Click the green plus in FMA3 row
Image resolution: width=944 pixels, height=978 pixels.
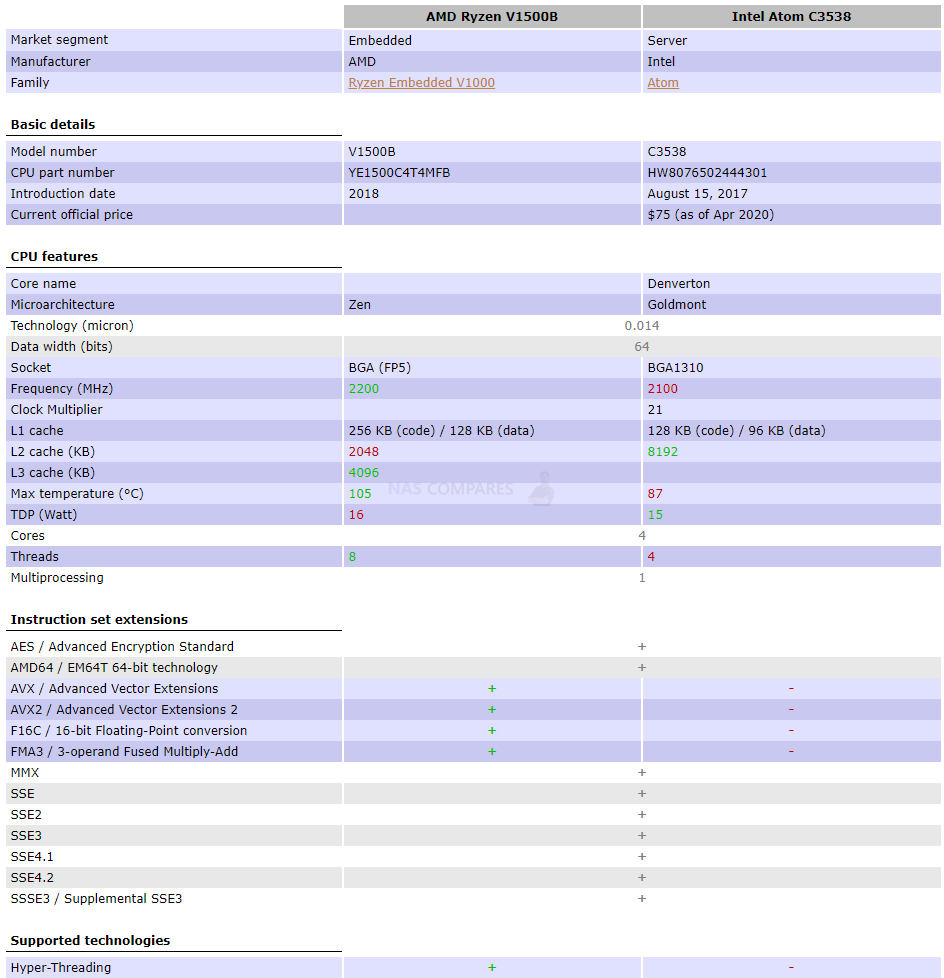click(x=492, y=752)
